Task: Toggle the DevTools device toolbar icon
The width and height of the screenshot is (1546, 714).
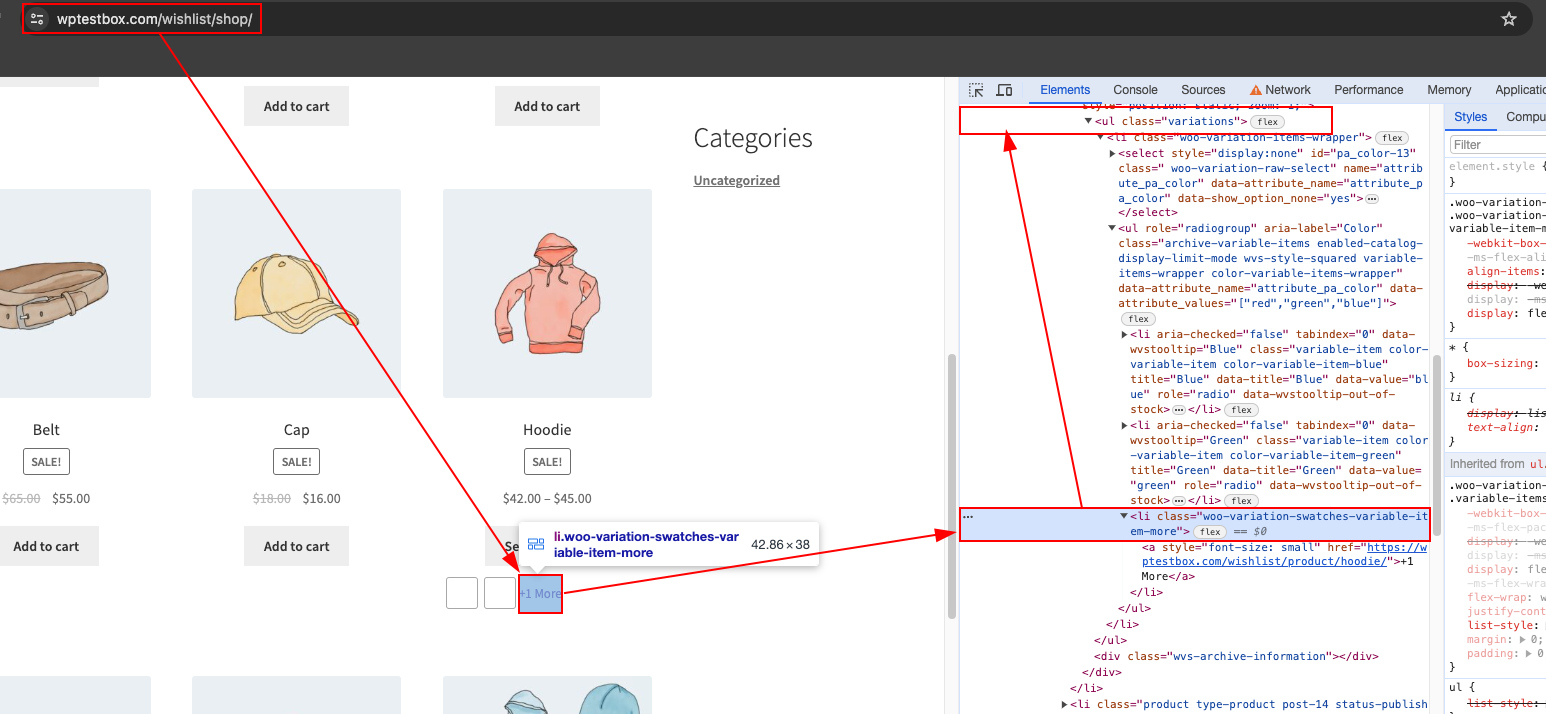Action: point(1004,90)
